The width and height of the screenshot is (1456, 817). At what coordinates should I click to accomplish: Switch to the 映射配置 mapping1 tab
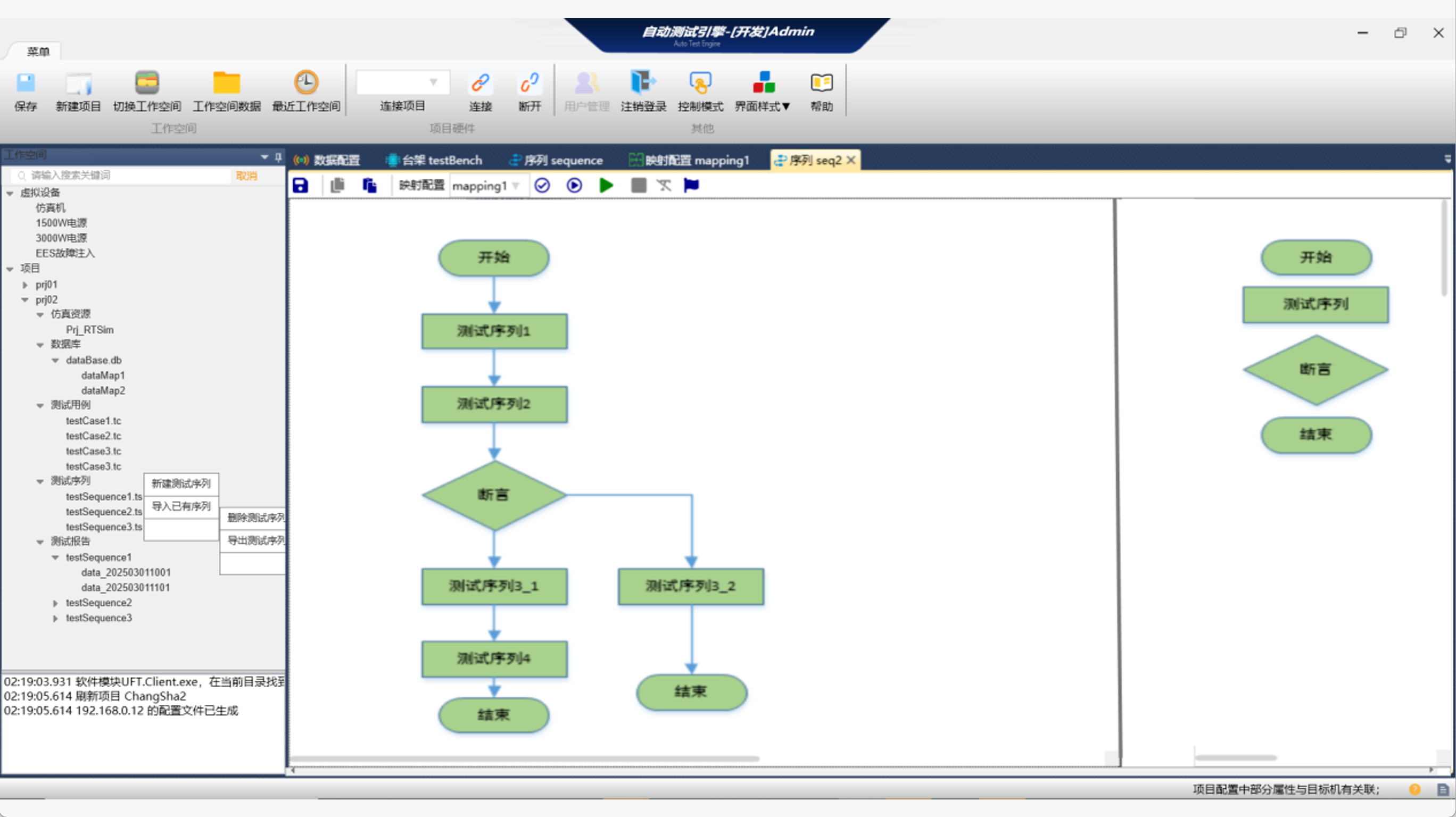tap(690, 161)
